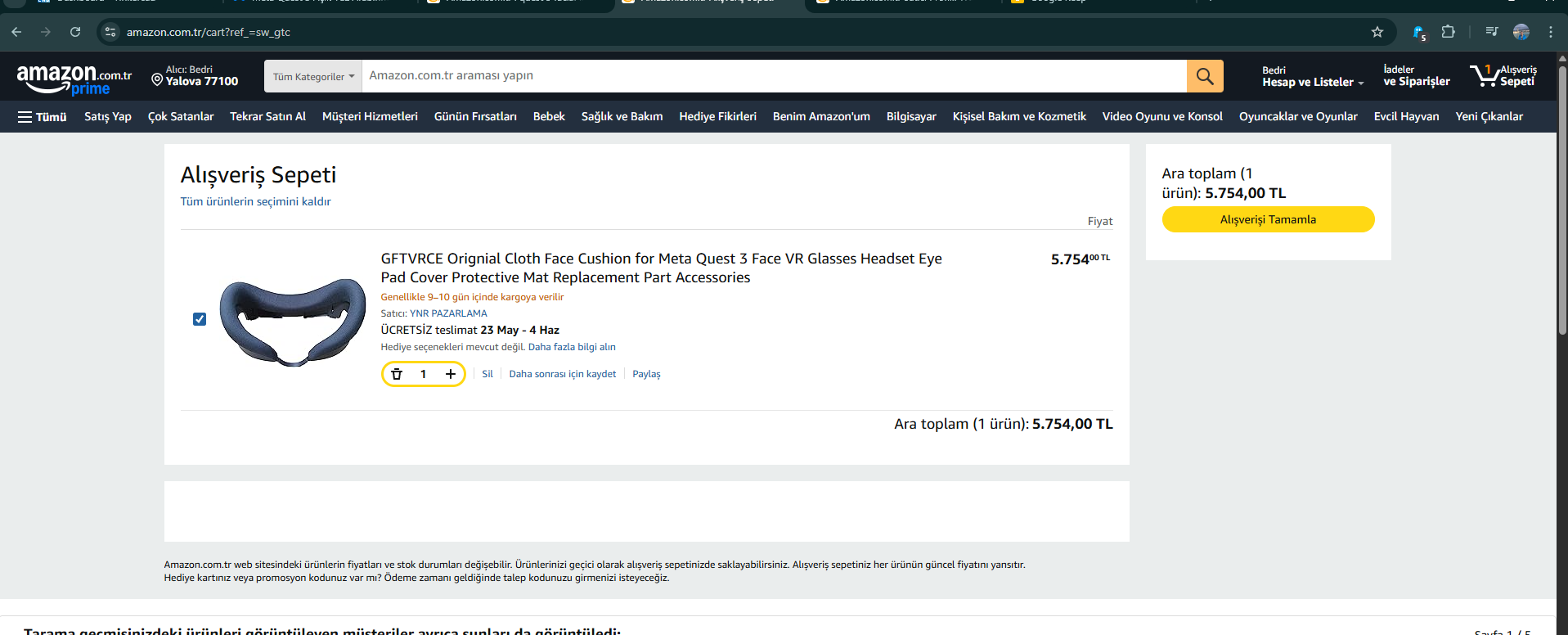
Task: Open Bebek category in navigation
Action: [x=549, y=117]
